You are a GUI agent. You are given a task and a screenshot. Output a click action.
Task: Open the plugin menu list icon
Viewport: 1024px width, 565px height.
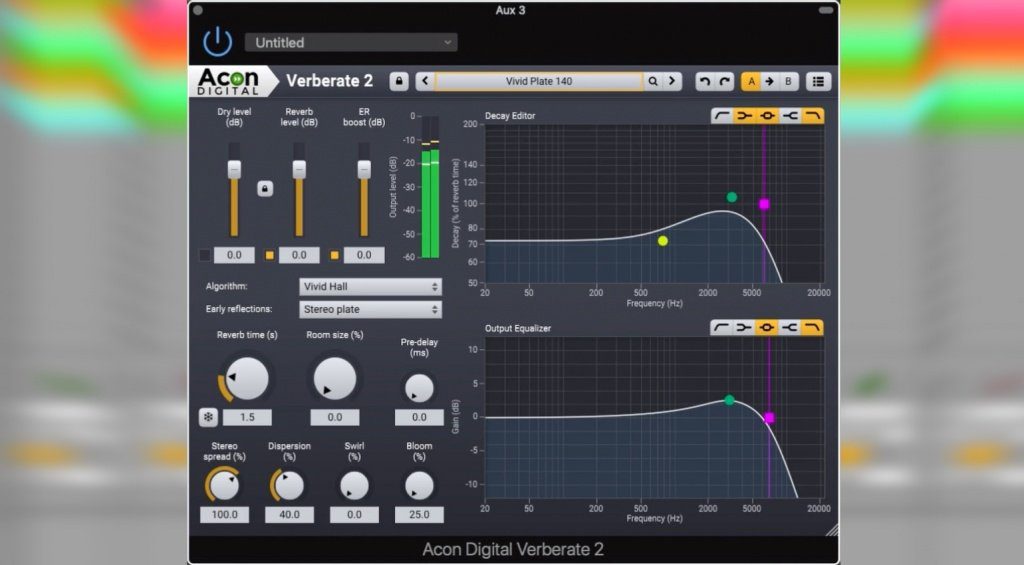tap(818, 82)
